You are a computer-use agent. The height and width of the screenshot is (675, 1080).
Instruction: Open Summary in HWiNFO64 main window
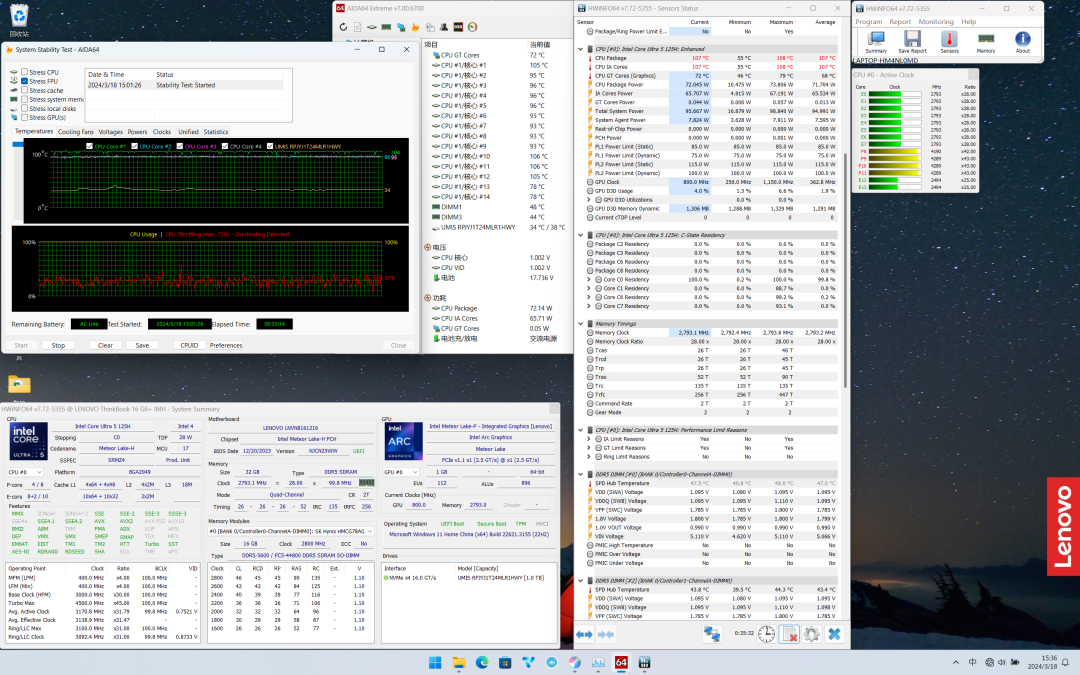point(875,42)
